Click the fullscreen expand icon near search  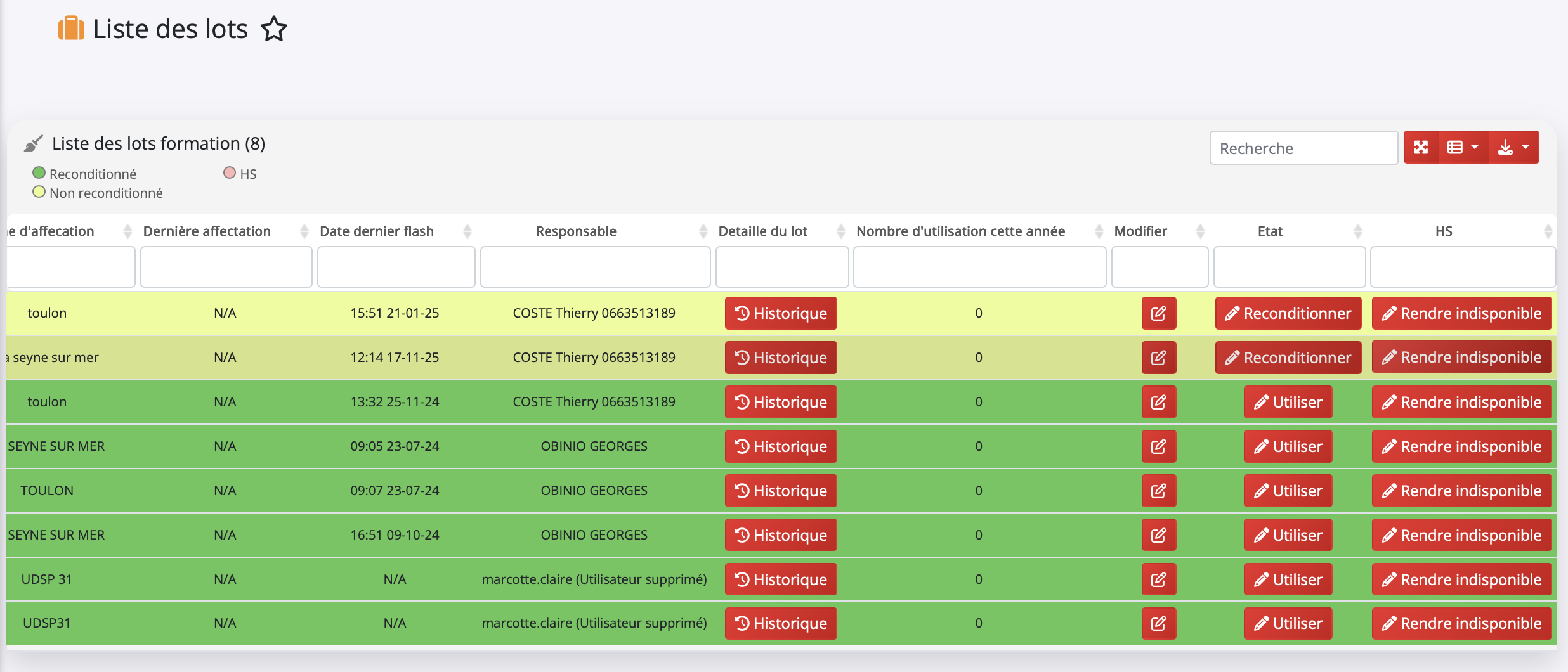tap(1421, 148)
